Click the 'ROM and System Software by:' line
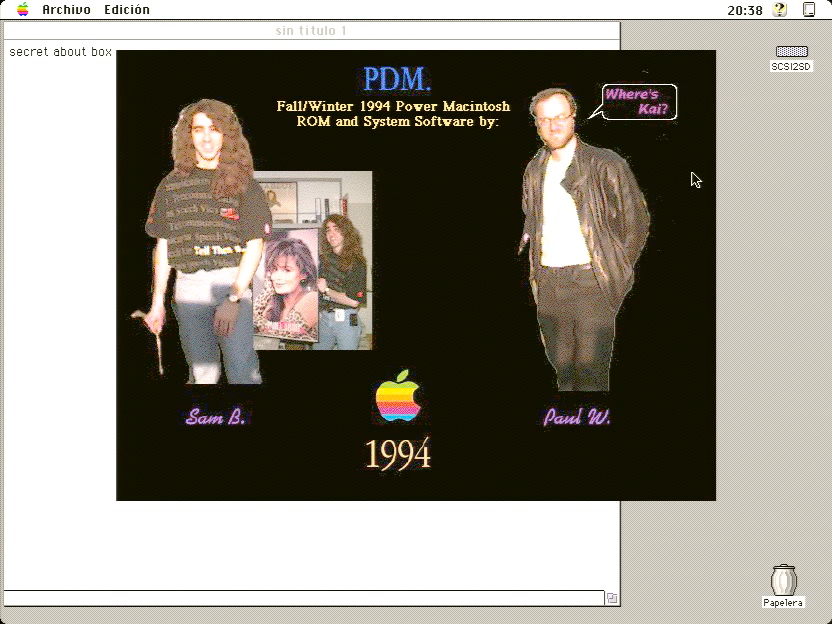This screenshot has width=832, height=624. pyautogui.click(x=397, y=122)
